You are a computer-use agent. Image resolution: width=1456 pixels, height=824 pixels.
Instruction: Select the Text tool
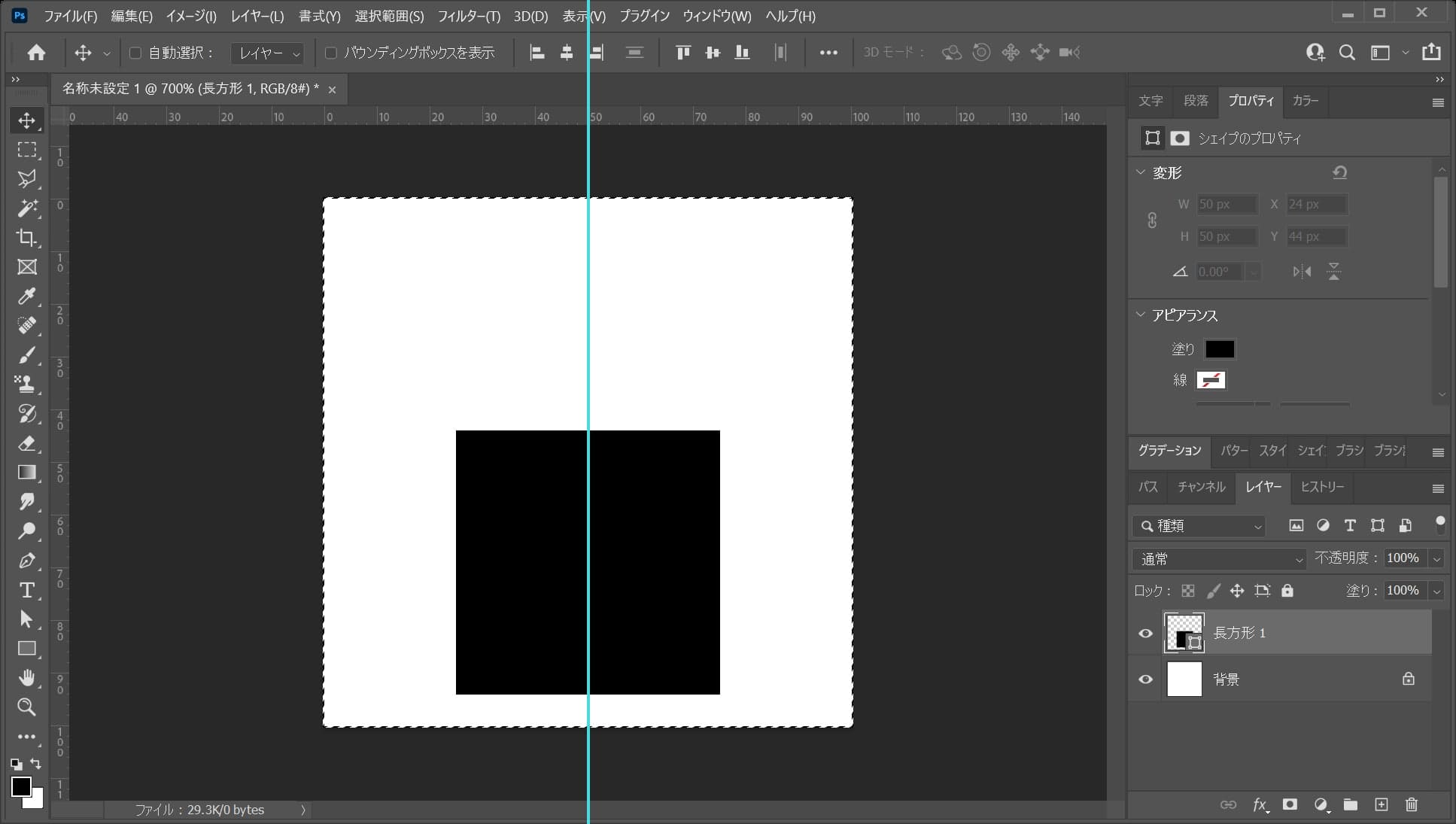pos(27,589)
